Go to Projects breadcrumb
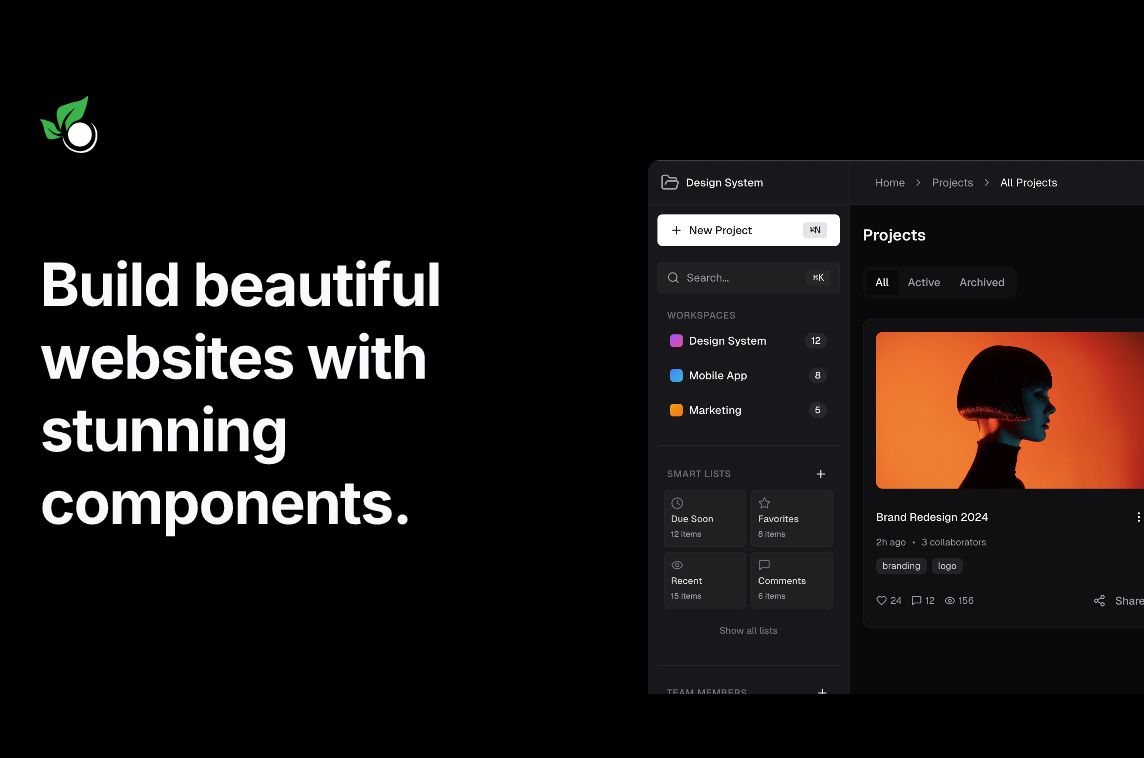The image size is (1144, 758). click(x=952, y=183)
